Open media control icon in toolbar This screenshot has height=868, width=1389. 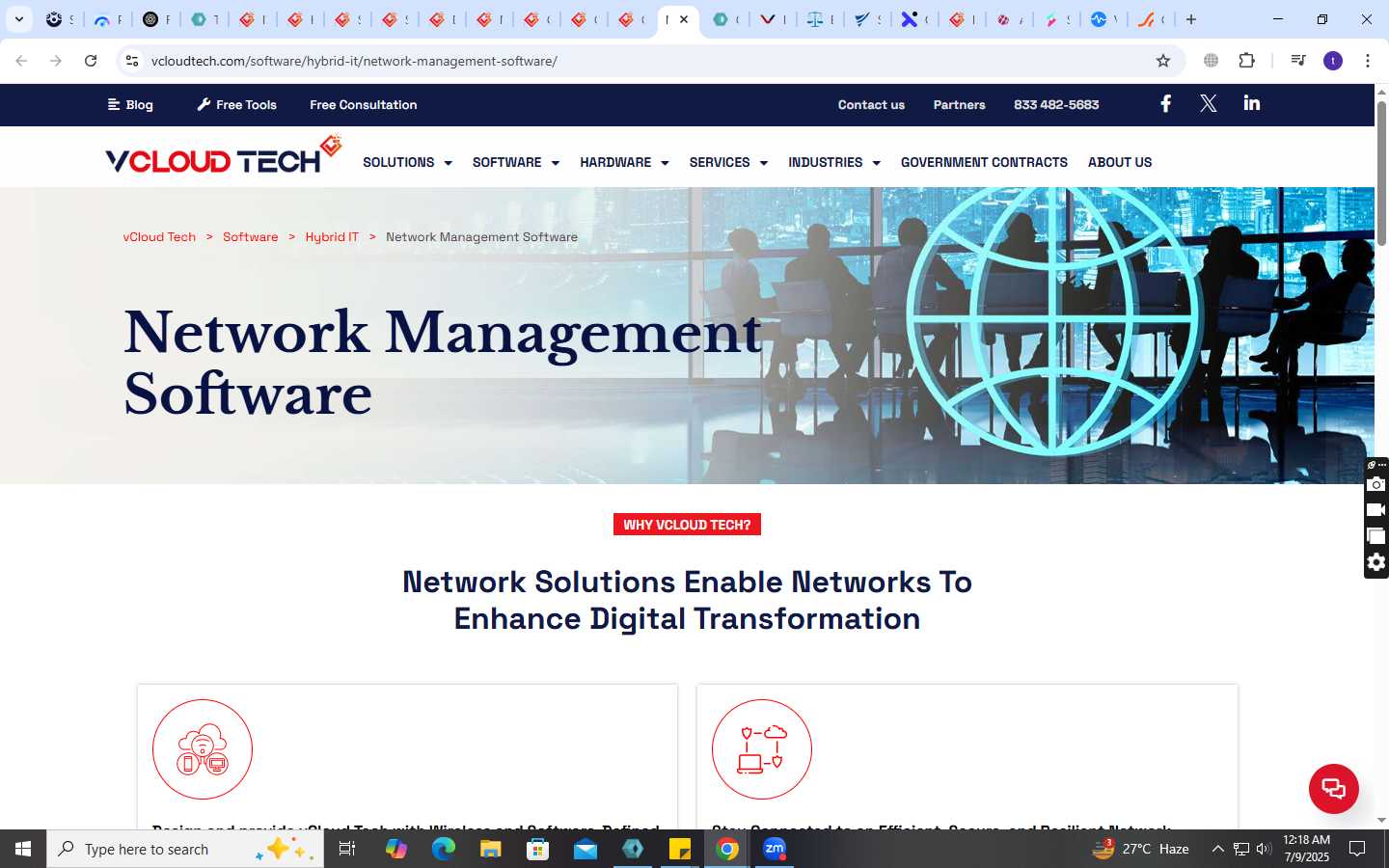click(x=1298, y=61)
